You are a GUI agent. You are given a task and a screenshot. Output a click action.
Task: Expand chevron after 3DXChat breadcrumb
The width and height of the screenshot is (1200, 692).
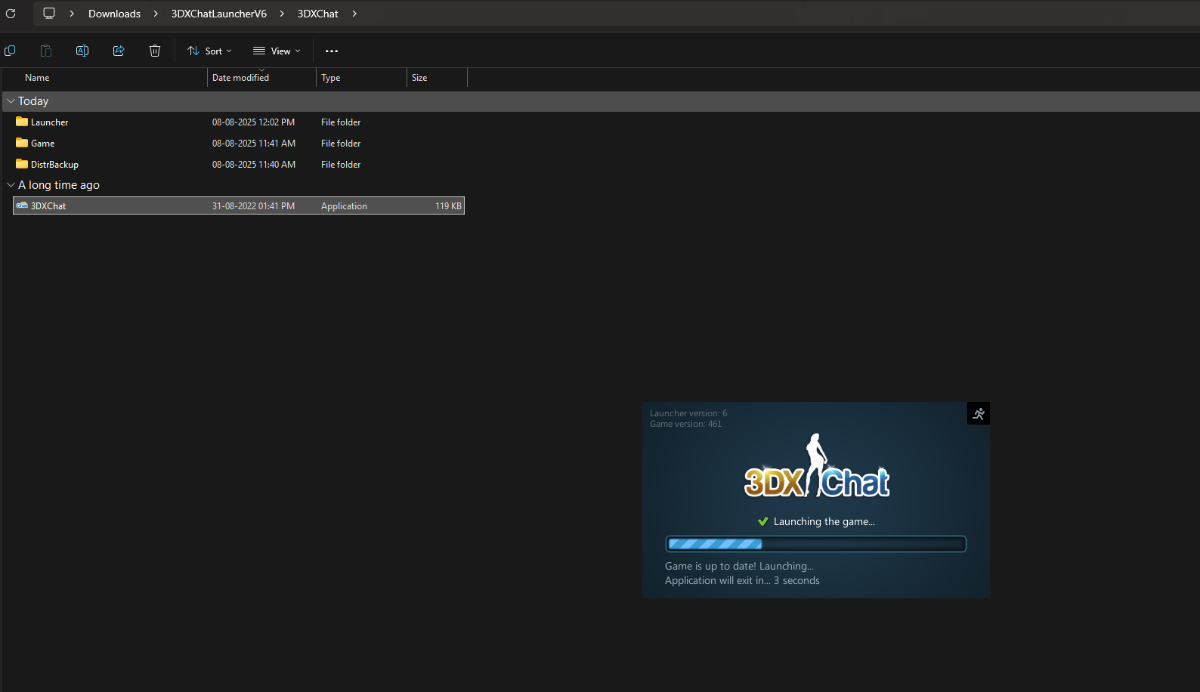tap(354, 14)
